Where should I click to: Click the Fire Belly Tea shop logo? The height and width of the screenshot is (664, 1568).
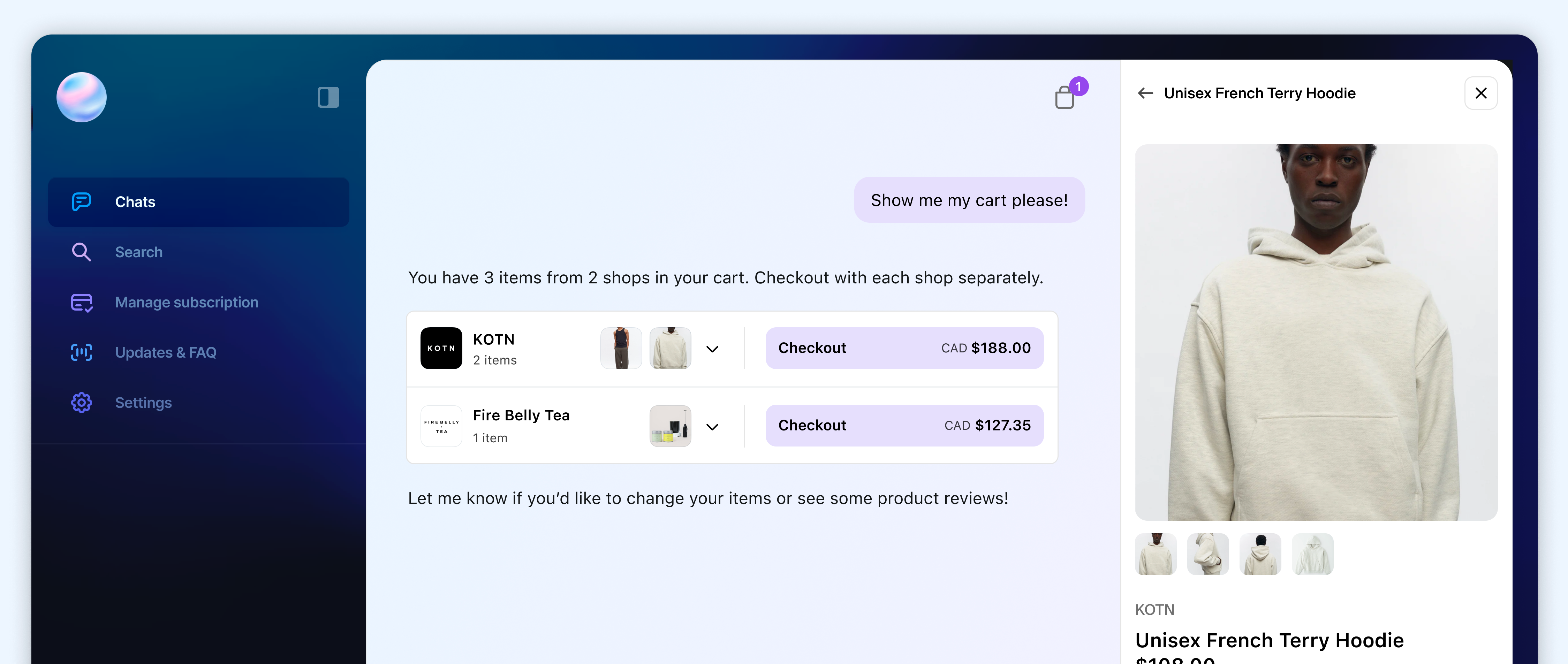[x=441, y=426]
